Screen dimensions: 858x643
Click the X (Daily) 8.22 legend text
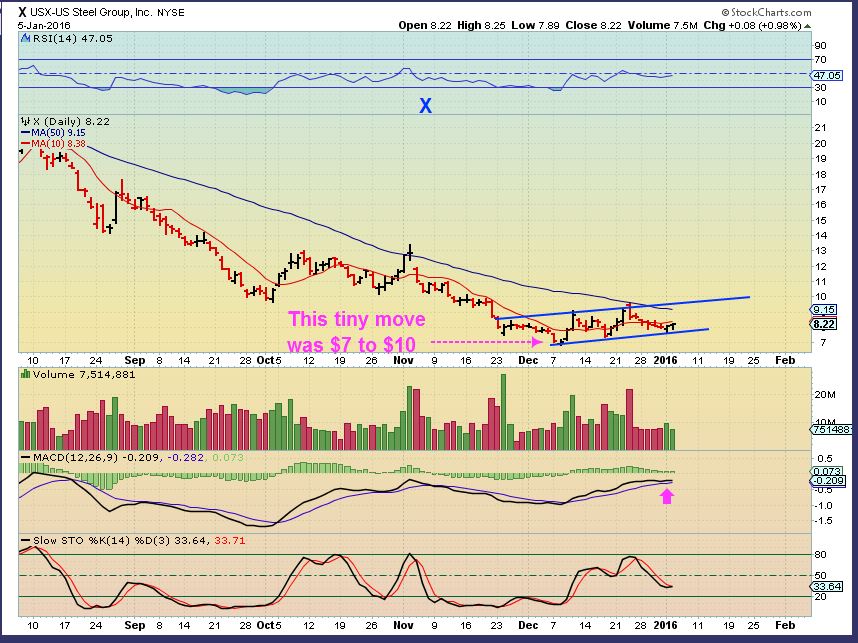click(x=72, y=121)
